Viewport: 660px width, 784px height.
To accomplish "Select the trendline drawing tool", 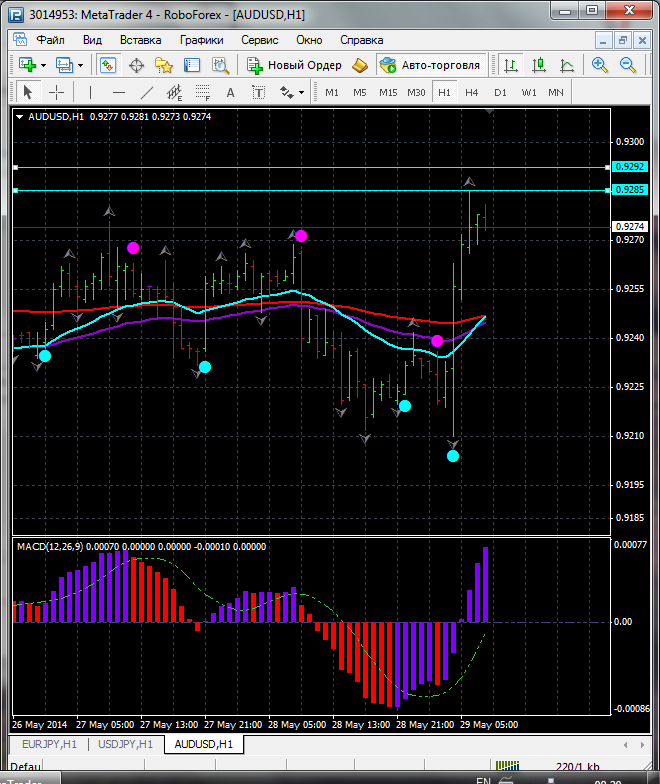I will (147, 92).
